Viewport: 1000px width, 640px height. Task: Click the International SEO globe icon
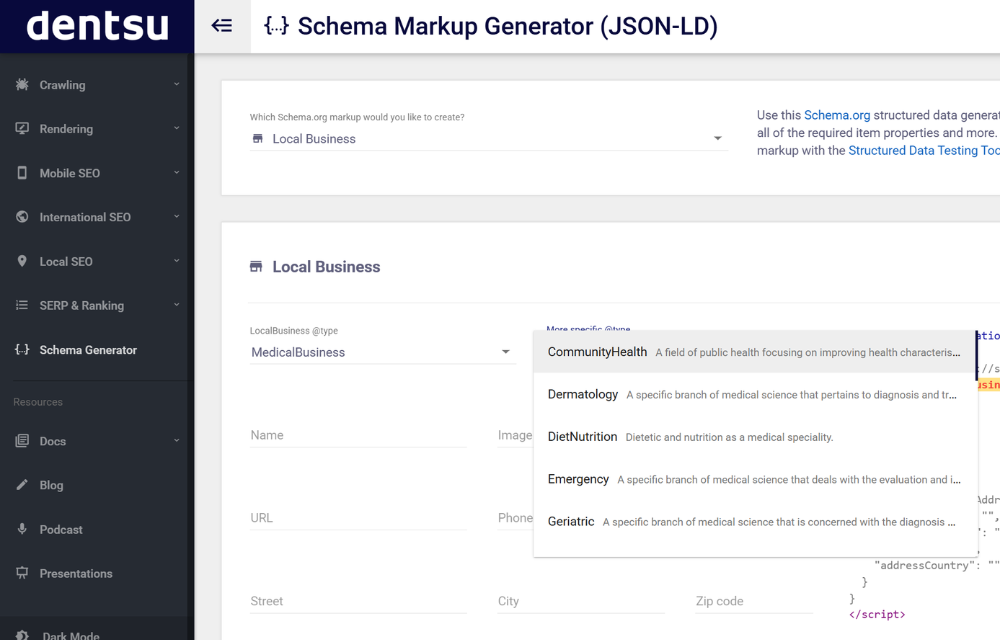21,217
